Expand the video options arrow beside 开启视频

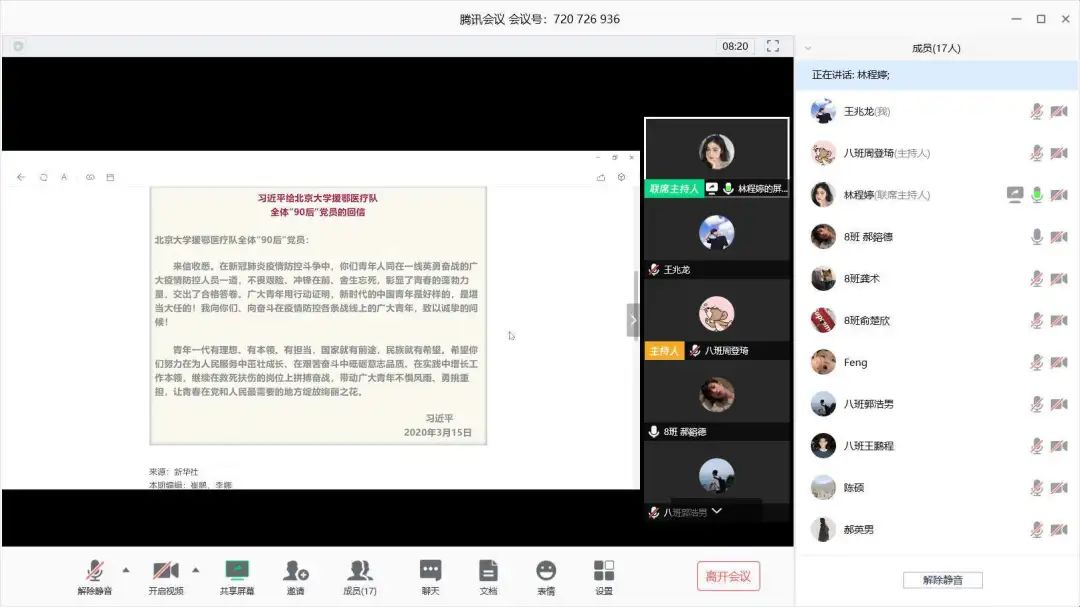pyautogui.click(x=195, y=570)
